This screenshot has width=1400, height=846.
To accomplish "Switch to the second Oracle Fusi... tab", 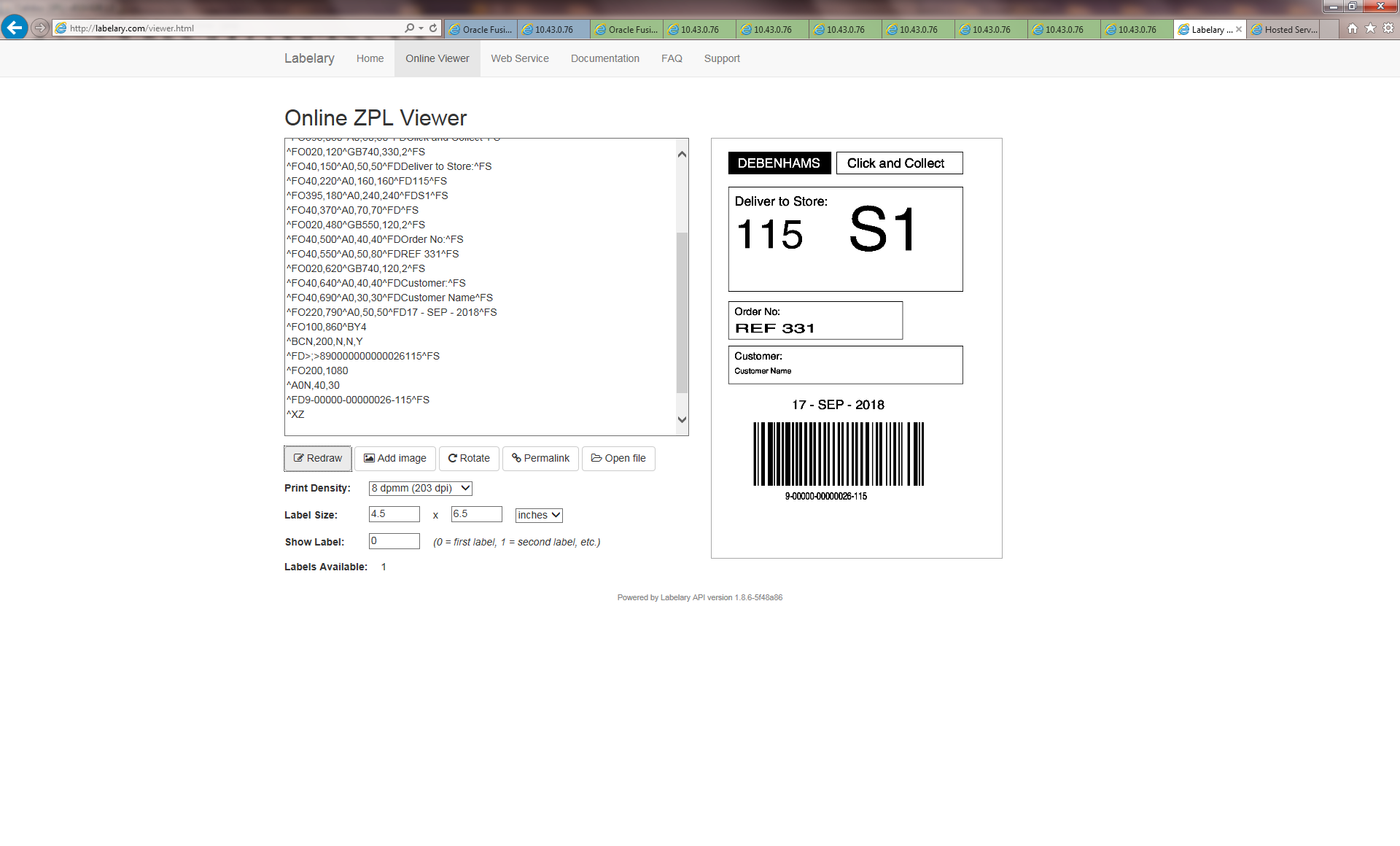I will tap(626, 29).
